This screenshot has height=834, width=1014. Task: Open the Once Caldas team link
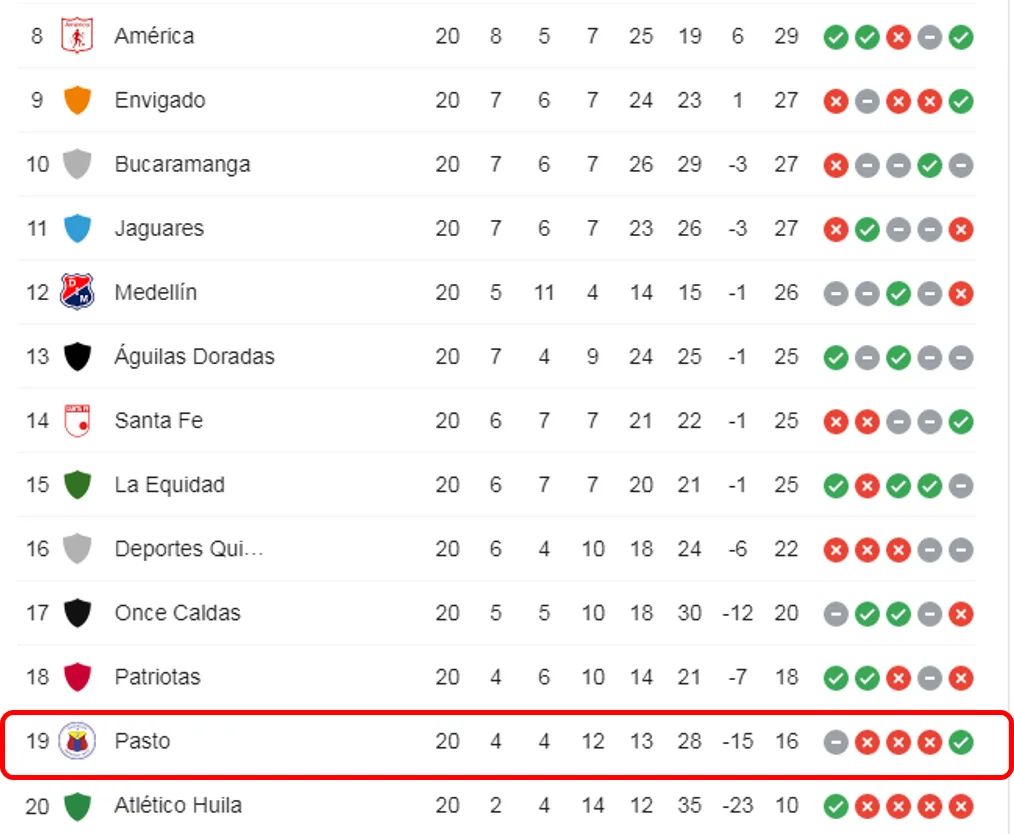[x=177, y=613]
